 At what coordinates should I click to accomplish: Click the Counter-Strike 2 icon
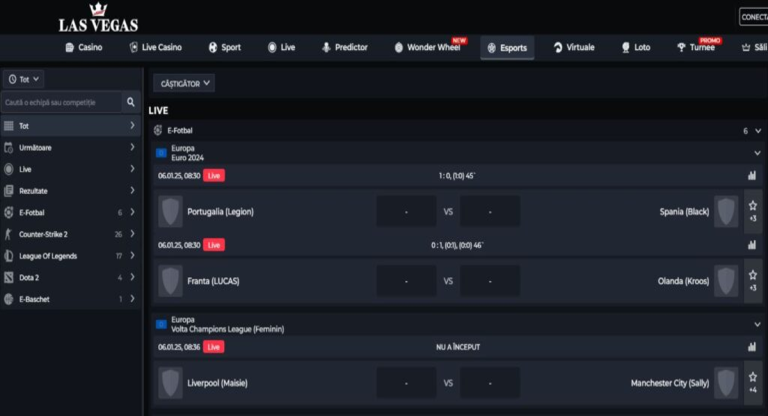point(8,234)
